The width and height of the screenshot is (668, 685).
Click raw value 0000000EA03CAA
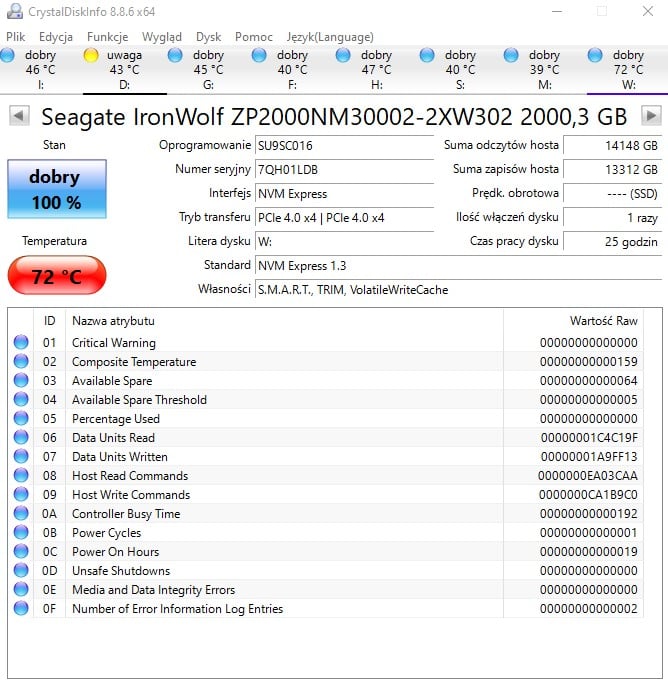coord(588,476)
